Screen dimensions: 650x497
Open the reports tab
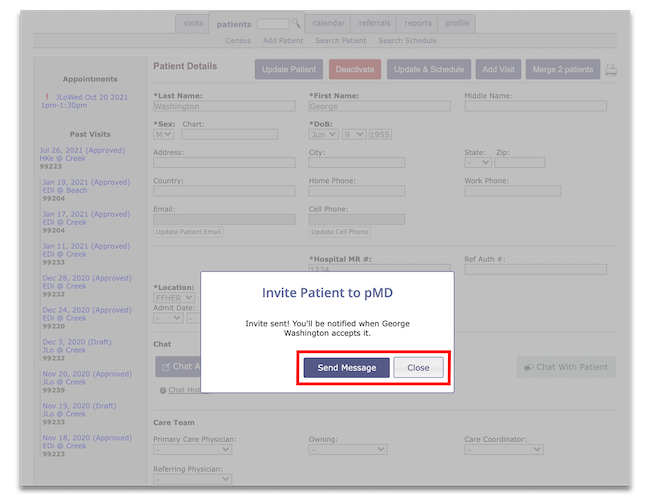[x=418, y=23]
